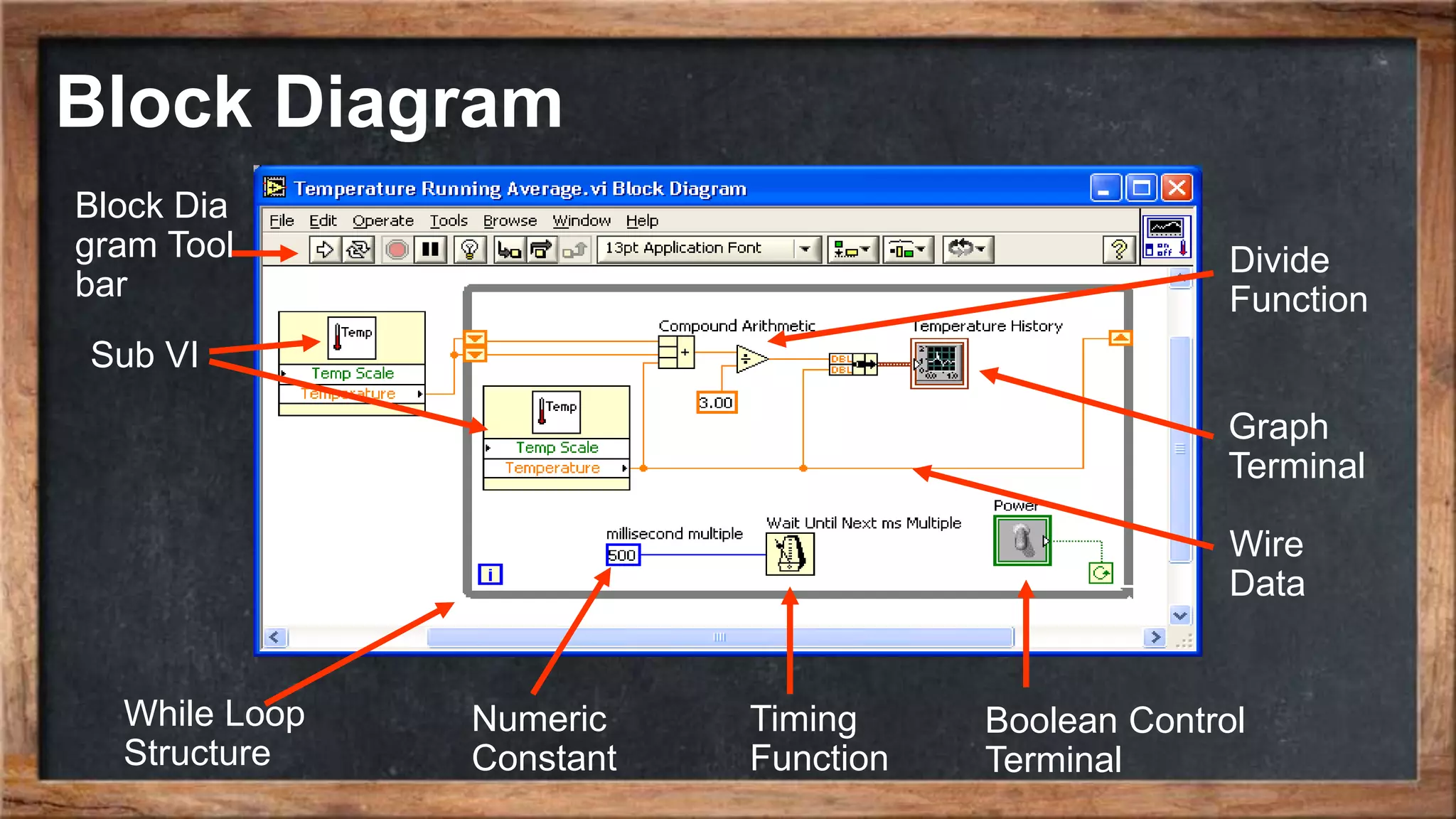The width and height of the screenshot is (1456, 819).
Task: Click the loop conditional terminal
Action: coord(1101,573)
